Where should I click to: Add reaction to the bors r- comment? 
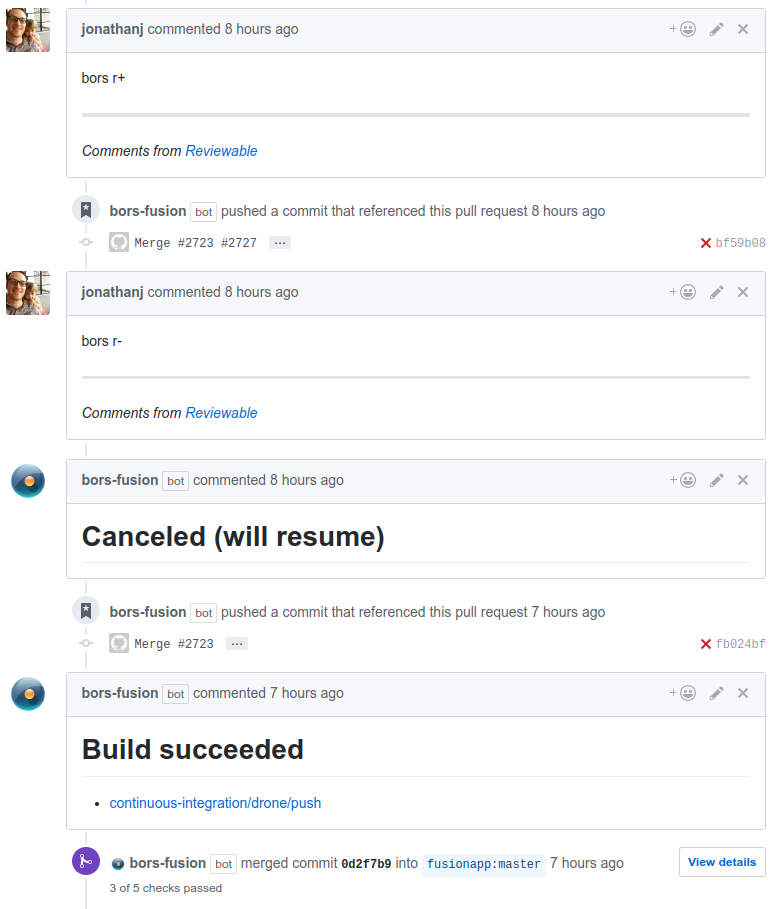[x=683, y=292]
